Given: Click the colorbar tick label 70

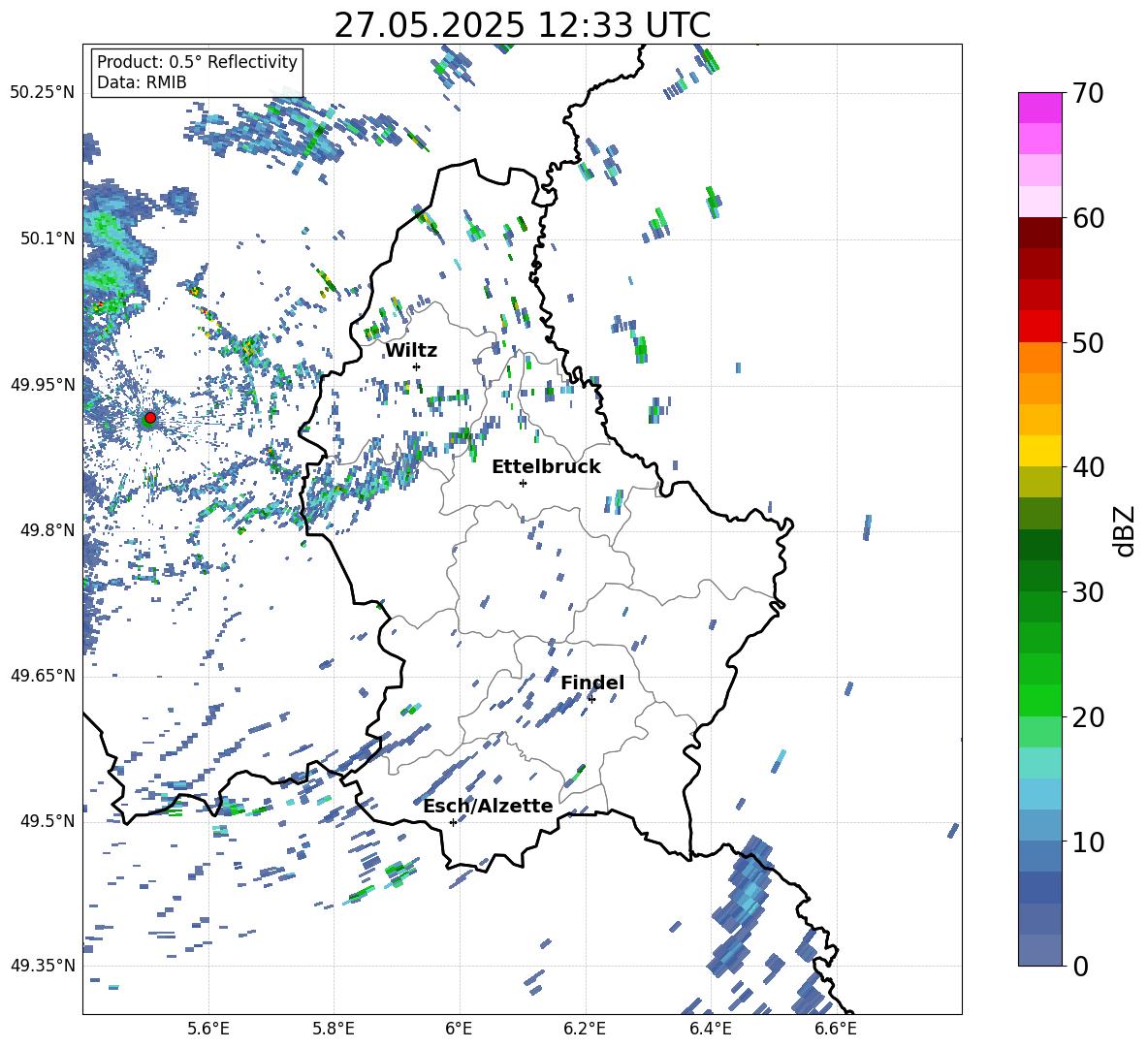Looking at the screenshot, I should pos(1088,93).
